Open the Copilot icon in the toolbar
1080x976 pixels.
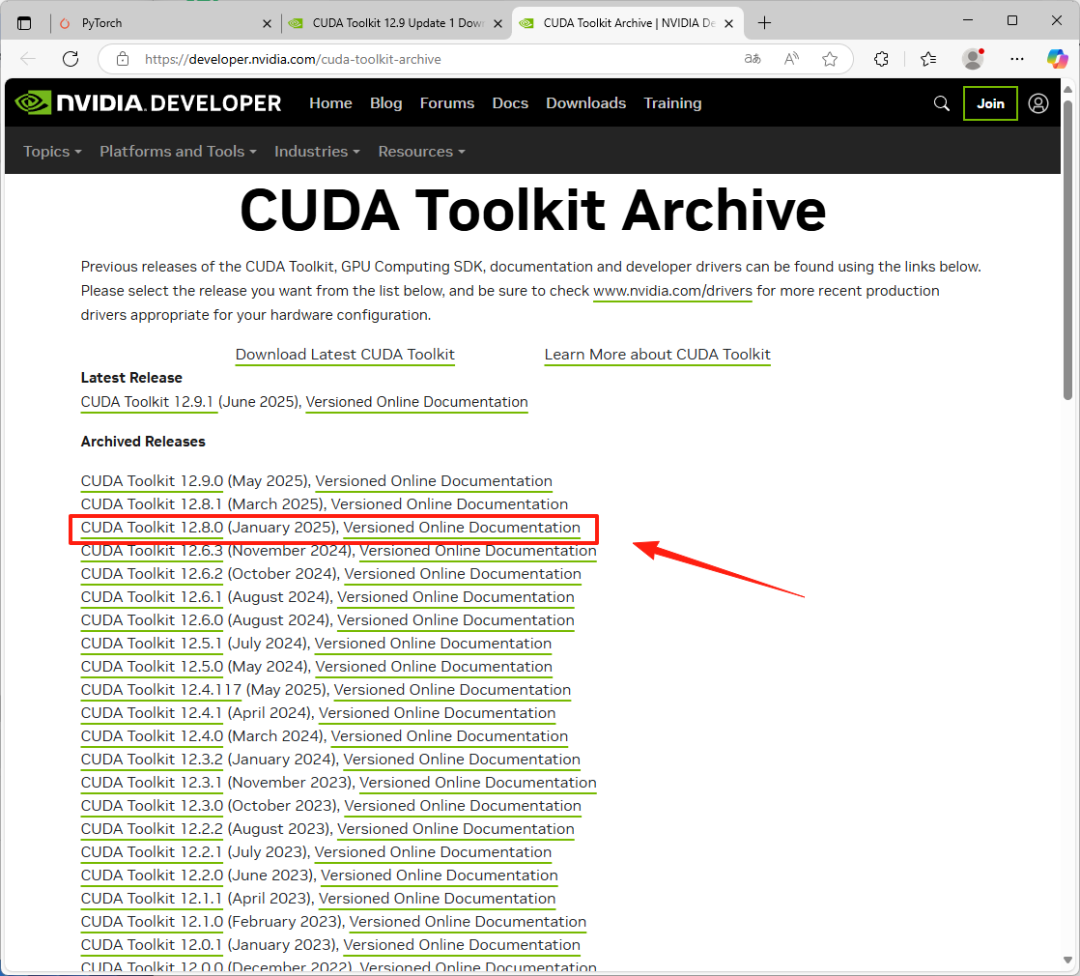[x=1057, y=59]
